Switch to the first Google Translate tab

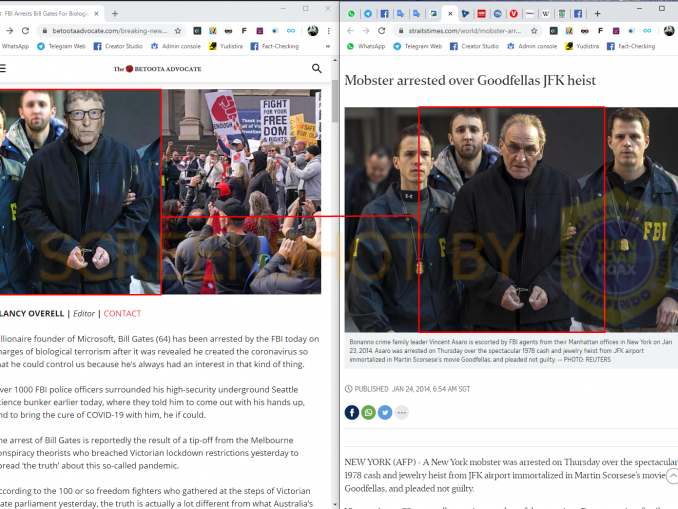[401, 14]
